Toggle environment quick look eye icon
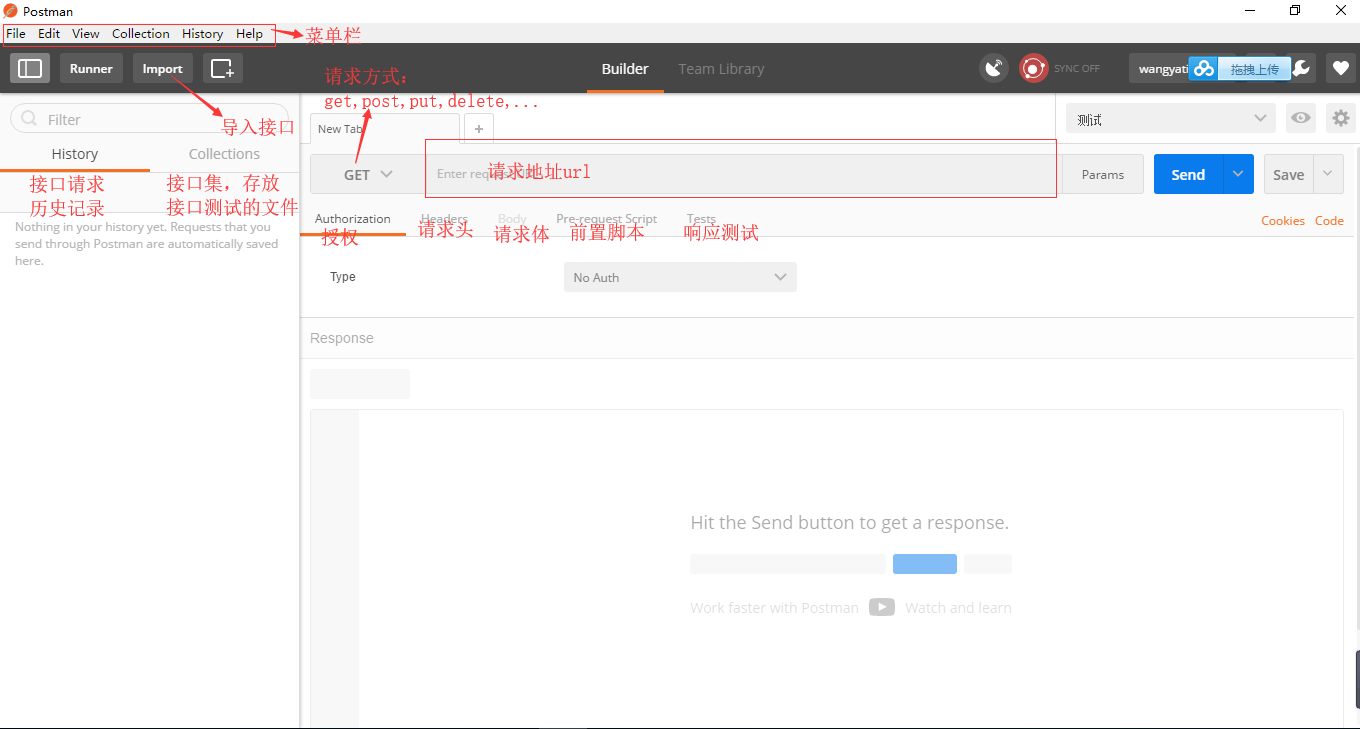This screenshot has width=1360, height=729. 1300,118
